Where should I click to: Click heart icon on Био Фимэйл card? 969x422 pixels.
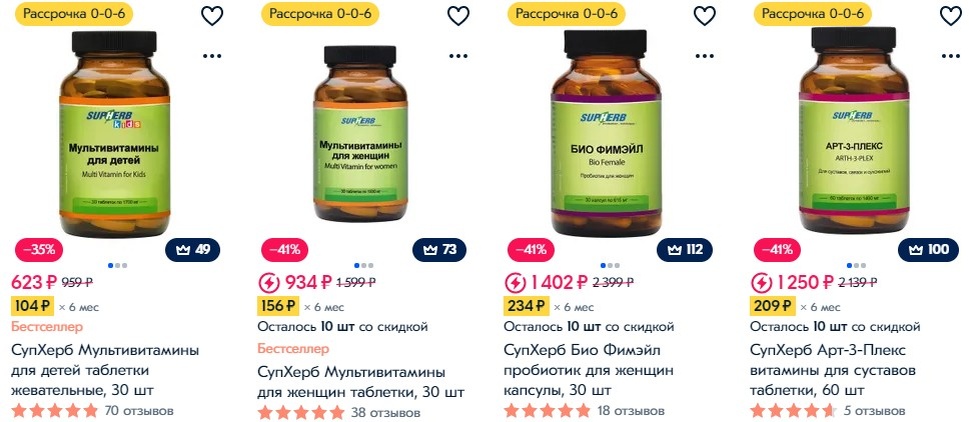pos(705,15)
